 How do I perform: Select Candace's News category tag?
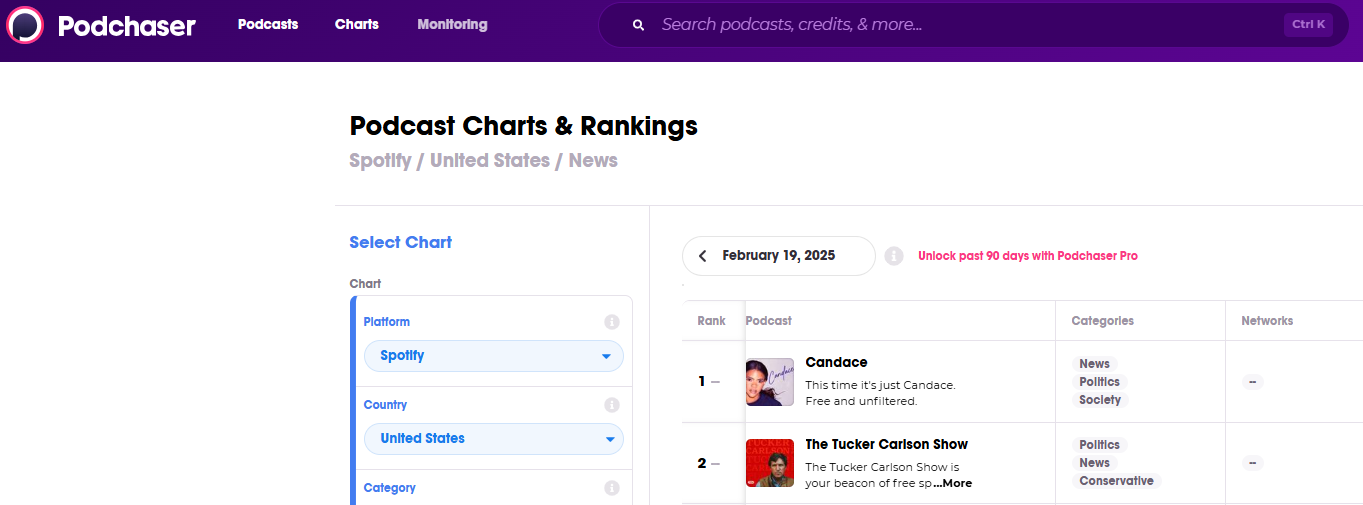pyautogui.click(x=1095, y=364)
